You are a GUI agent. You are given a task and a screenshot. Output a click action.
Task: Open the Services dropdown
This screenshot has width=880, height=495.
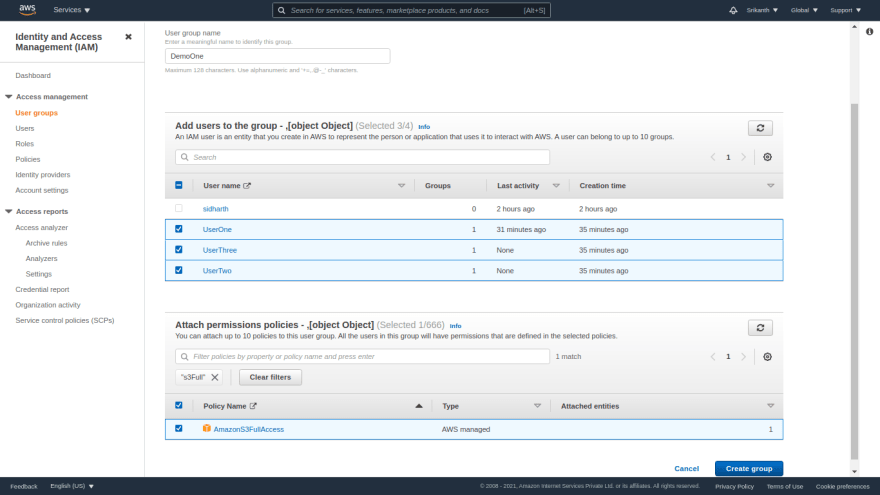coord(71,10)
